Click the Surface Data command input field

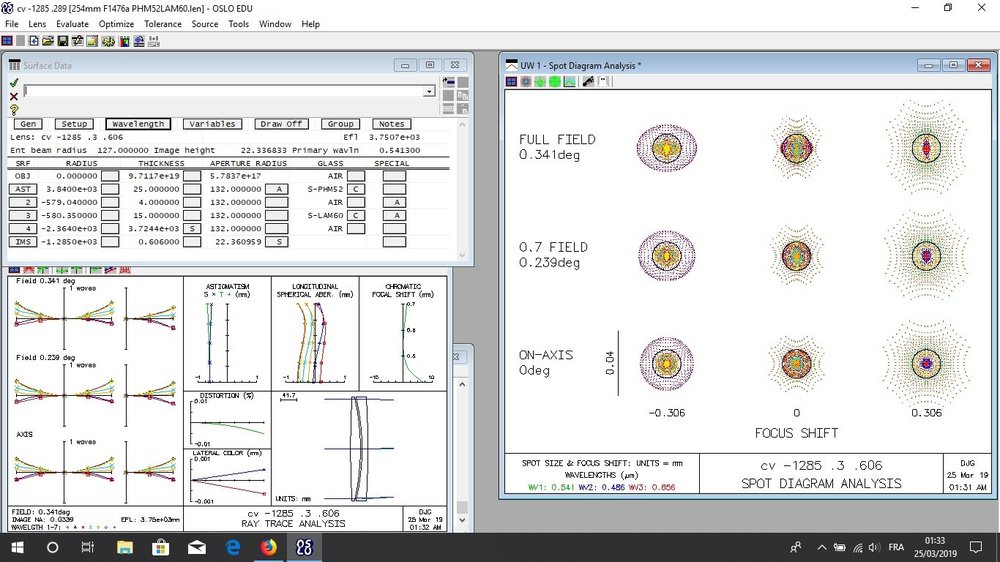click(x=223, y=92)
